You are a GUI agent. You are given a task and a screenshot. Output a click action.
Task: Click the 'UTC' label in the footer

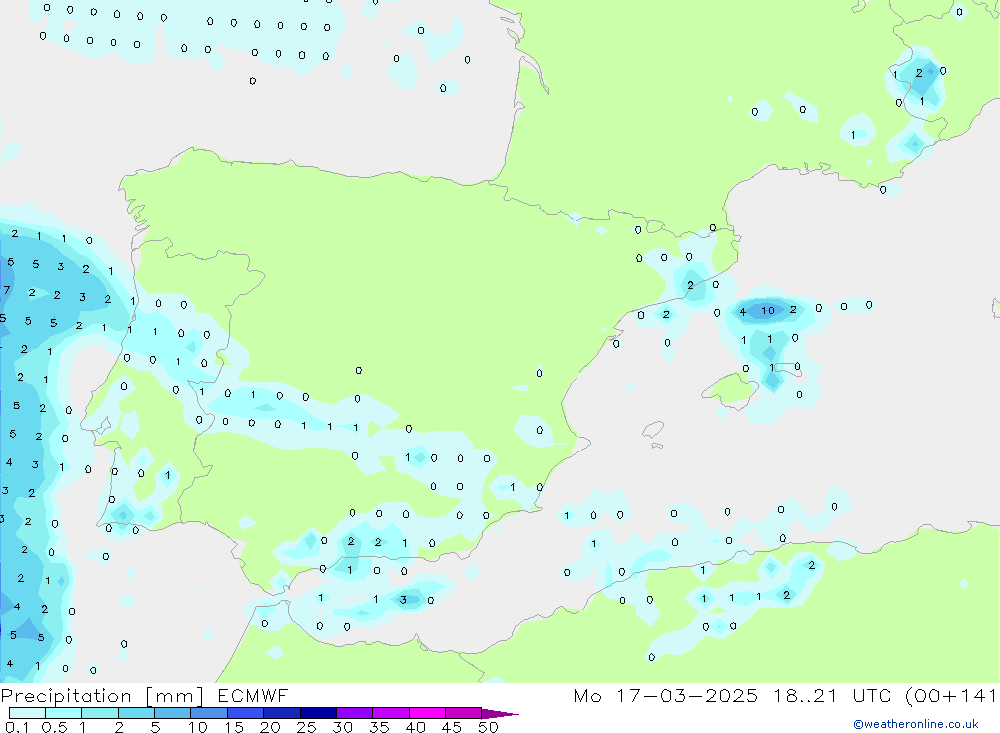click(872, 695)
